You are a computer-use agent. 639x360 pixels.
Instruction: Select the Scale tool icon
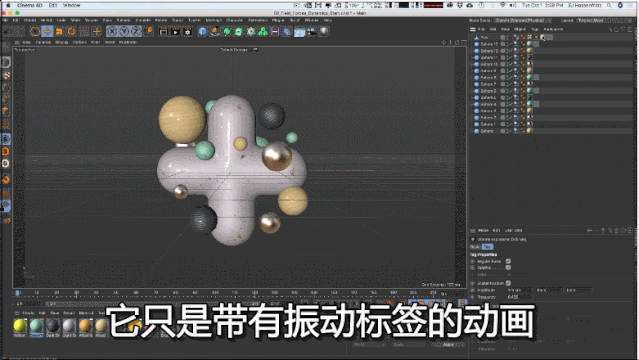pos(59,31)
